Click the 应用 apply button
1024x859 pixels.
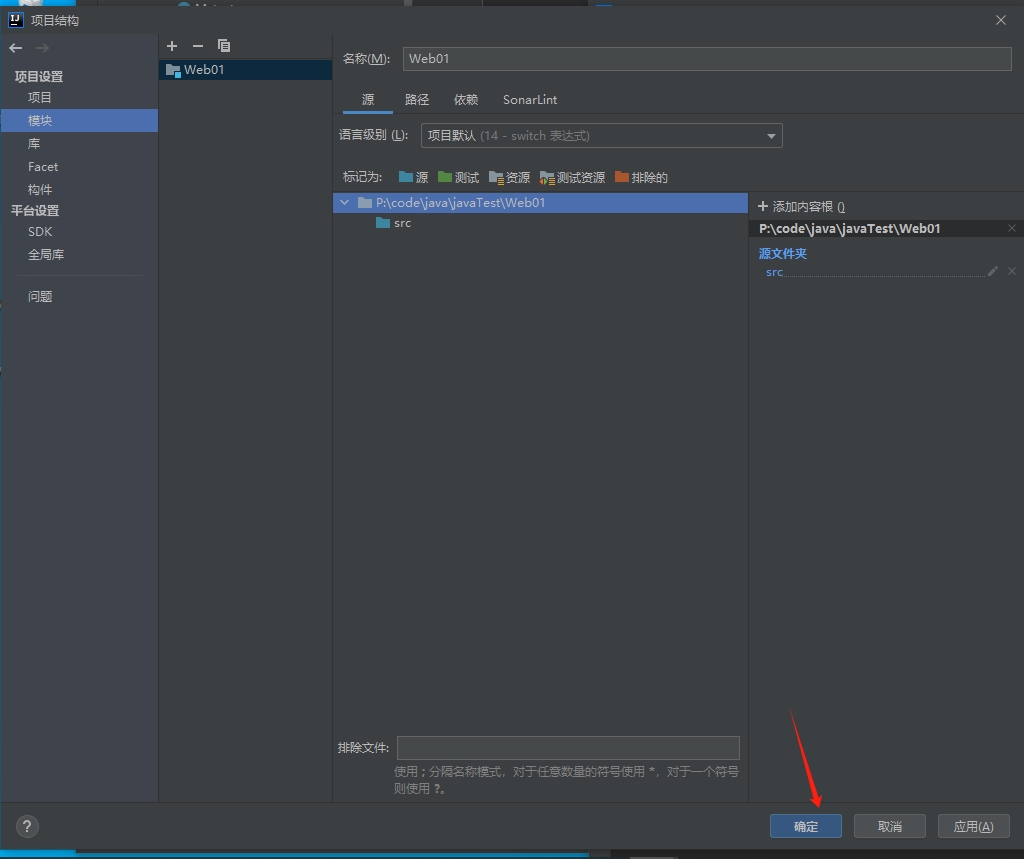coord(973,826)
